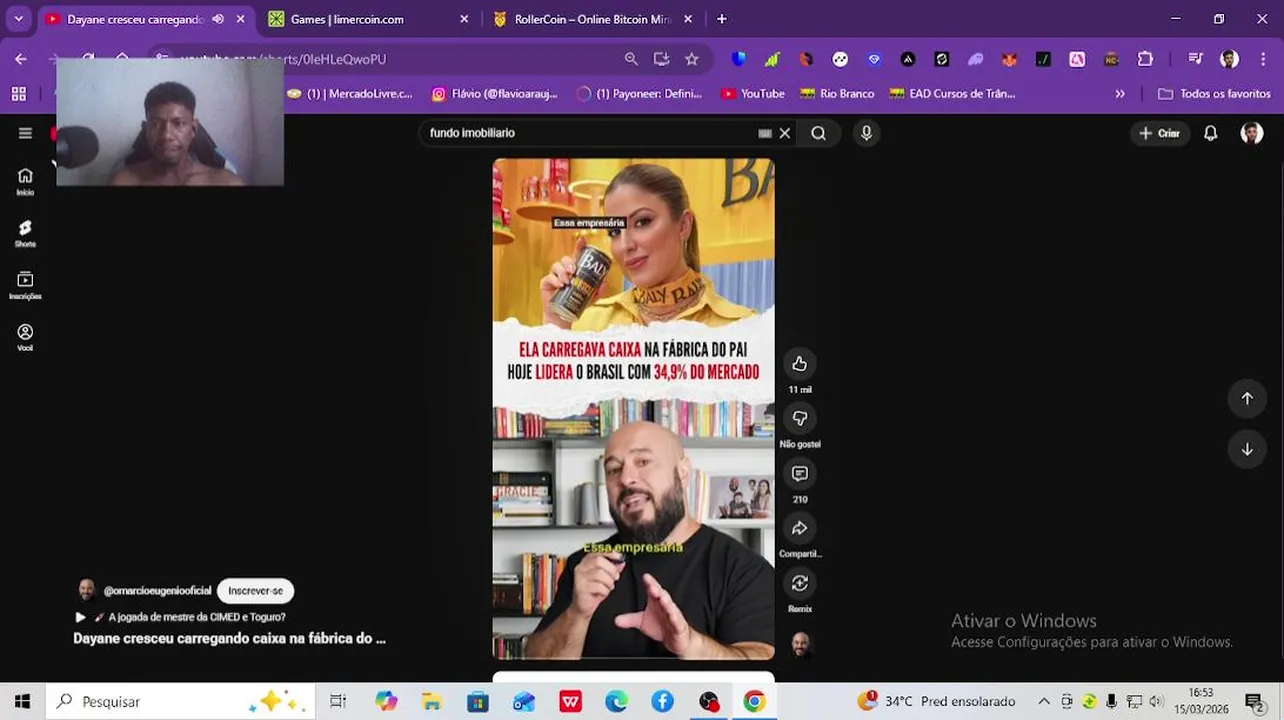This screenshot has width=1284, height=720.
Task: Show hidden system tray icons
Action: click(1044, 701)
